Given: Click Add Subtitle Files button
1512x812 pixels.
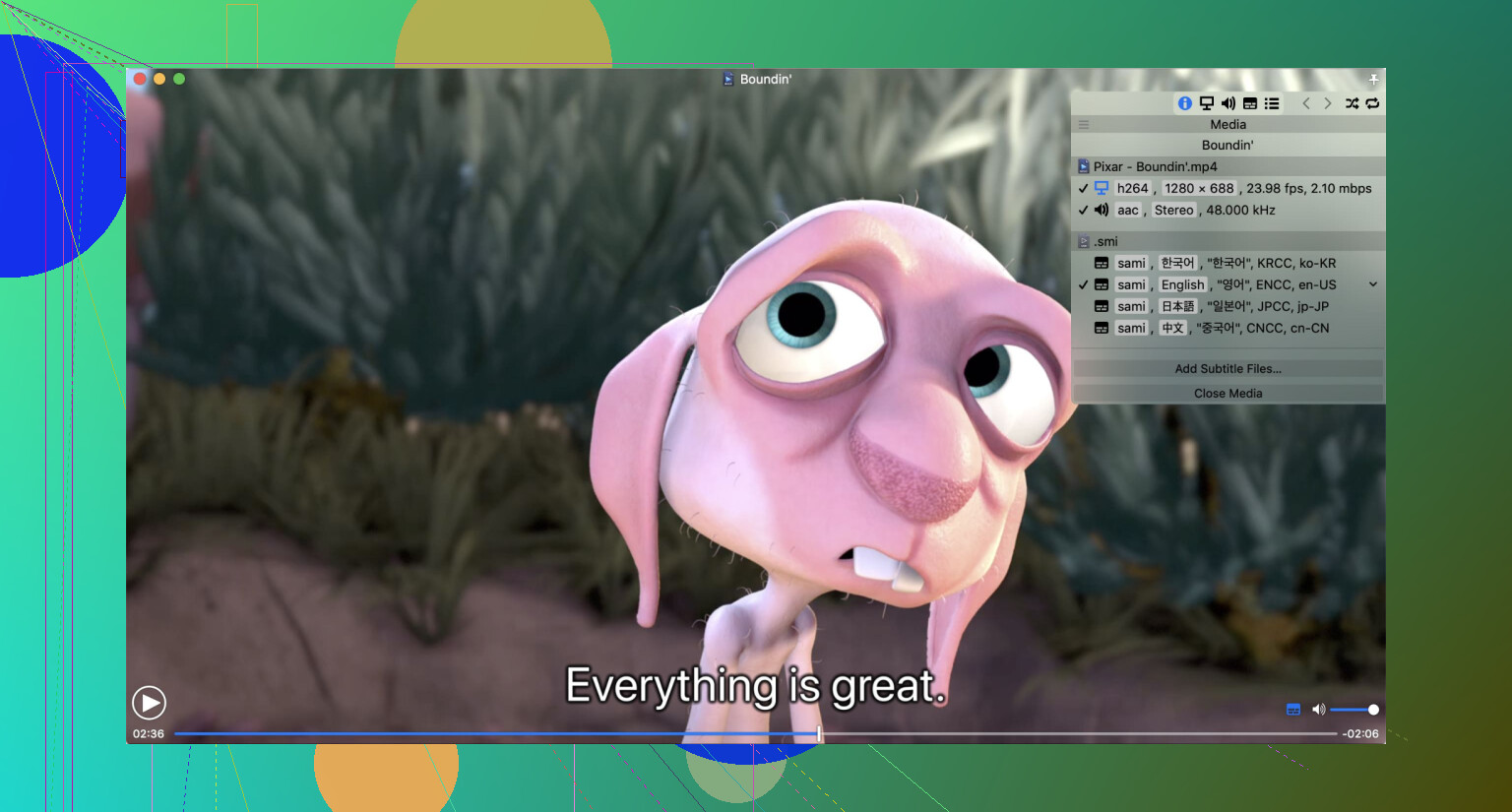Looking at the screenshot, I should 1228,369.
